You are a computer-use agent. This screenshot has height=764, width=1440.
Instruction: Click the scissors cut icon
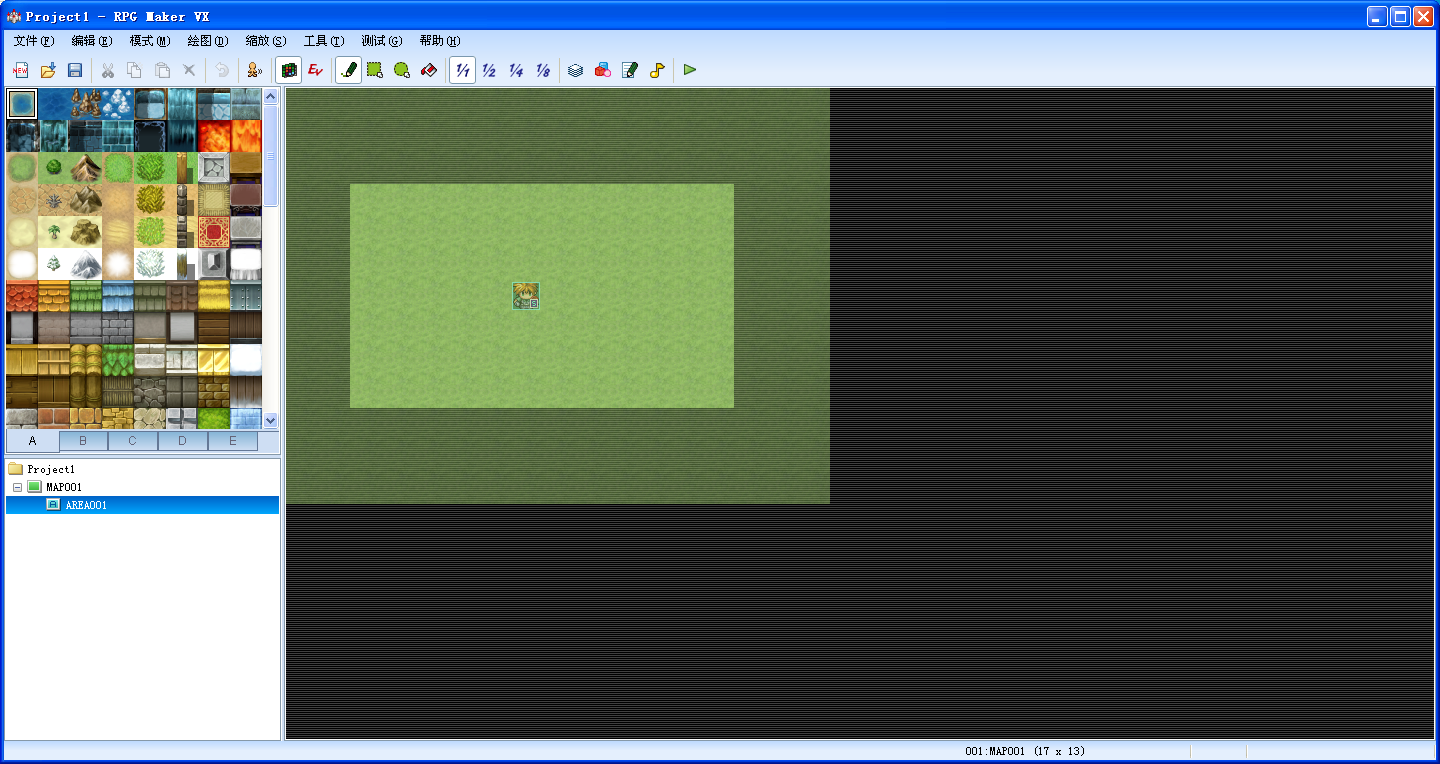[x=107, y=70]
